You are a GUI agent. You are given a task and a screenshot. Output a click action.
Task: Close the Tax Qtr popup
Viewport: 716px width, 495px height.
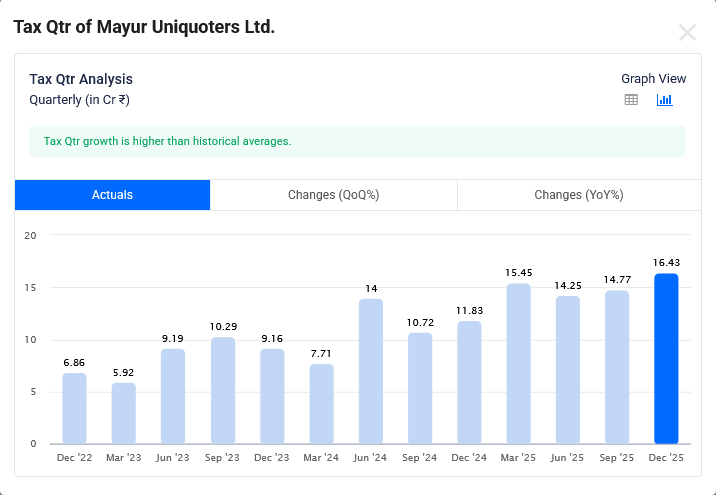[x=687, y=32]
